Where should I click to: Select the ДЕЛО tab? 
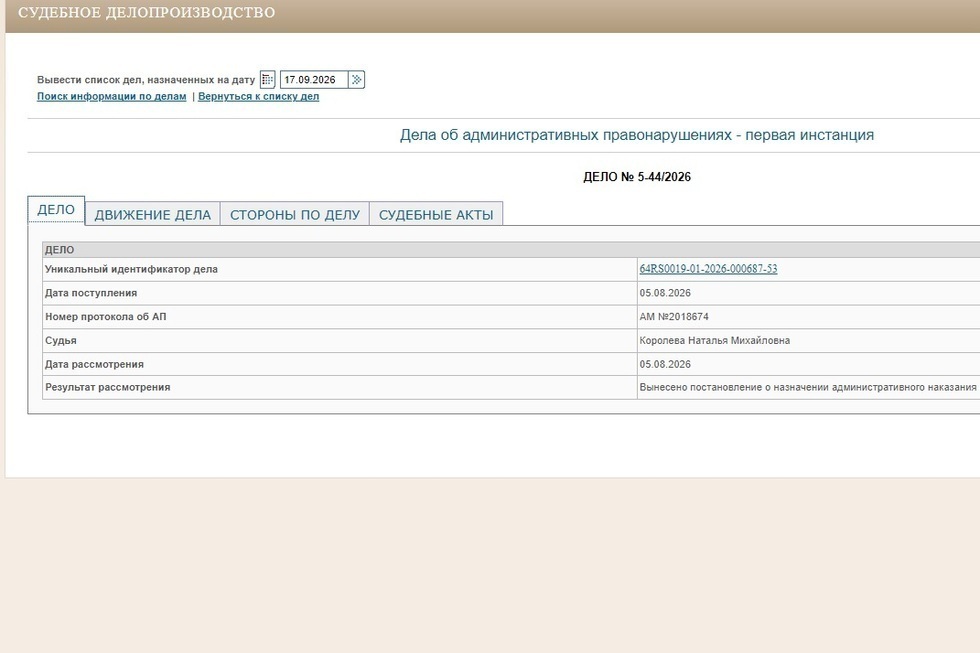[56, 210]
